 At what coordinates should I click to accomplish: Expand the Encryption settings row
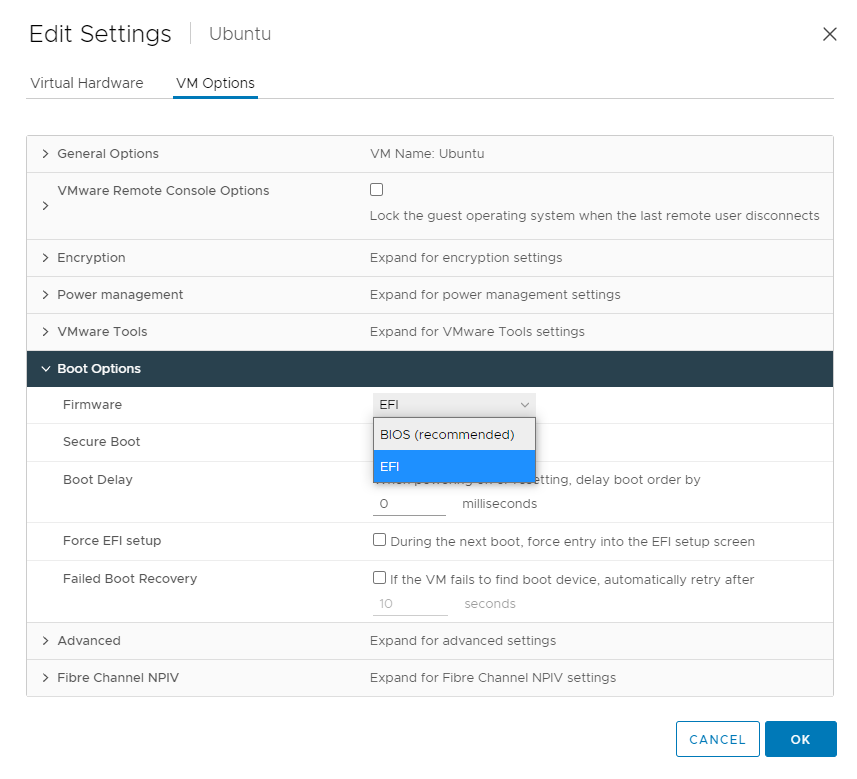pyautogui.click(x=45, y=258)
